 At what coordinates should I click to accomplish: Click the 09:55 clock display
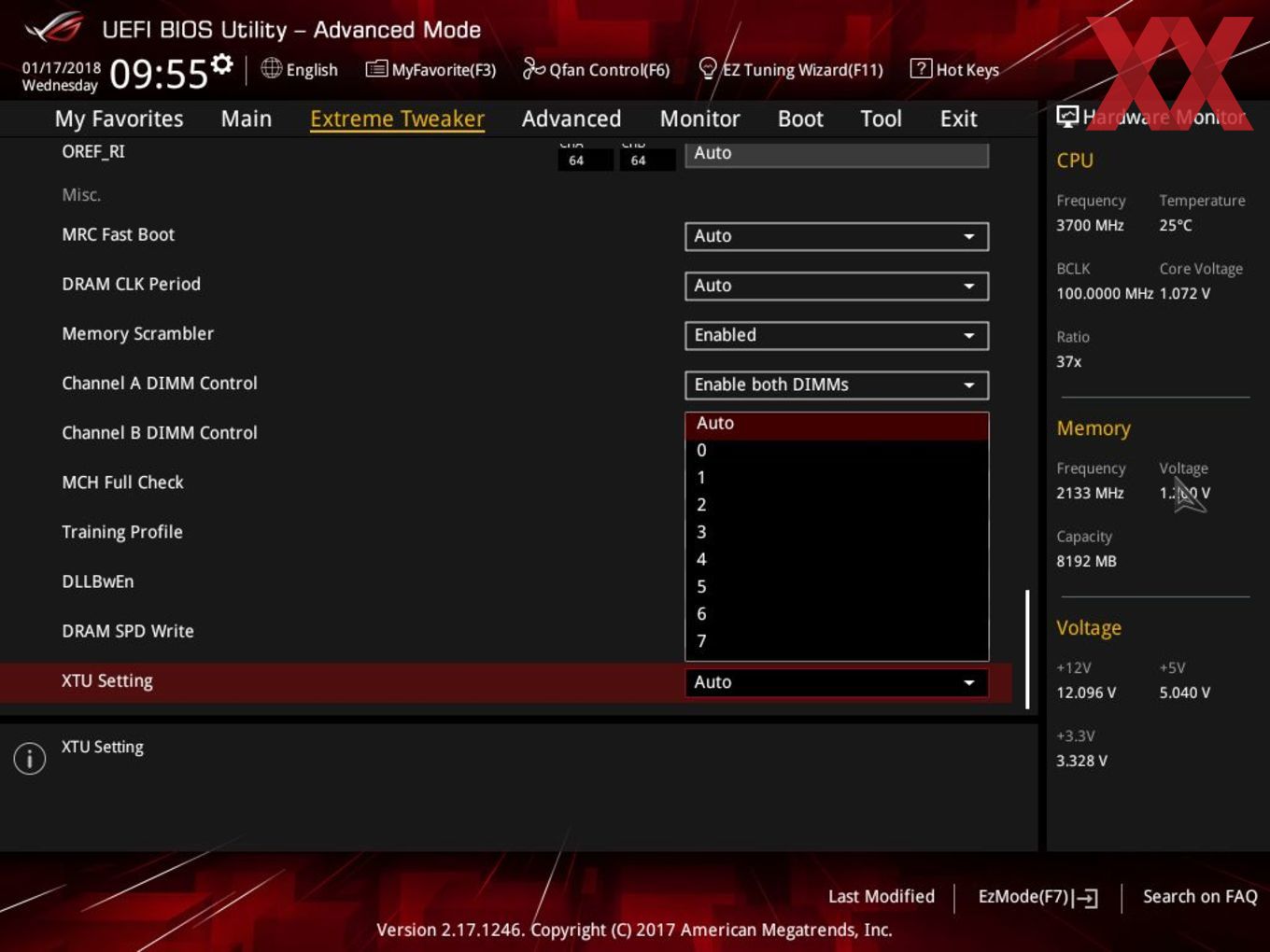pos(158,74)
